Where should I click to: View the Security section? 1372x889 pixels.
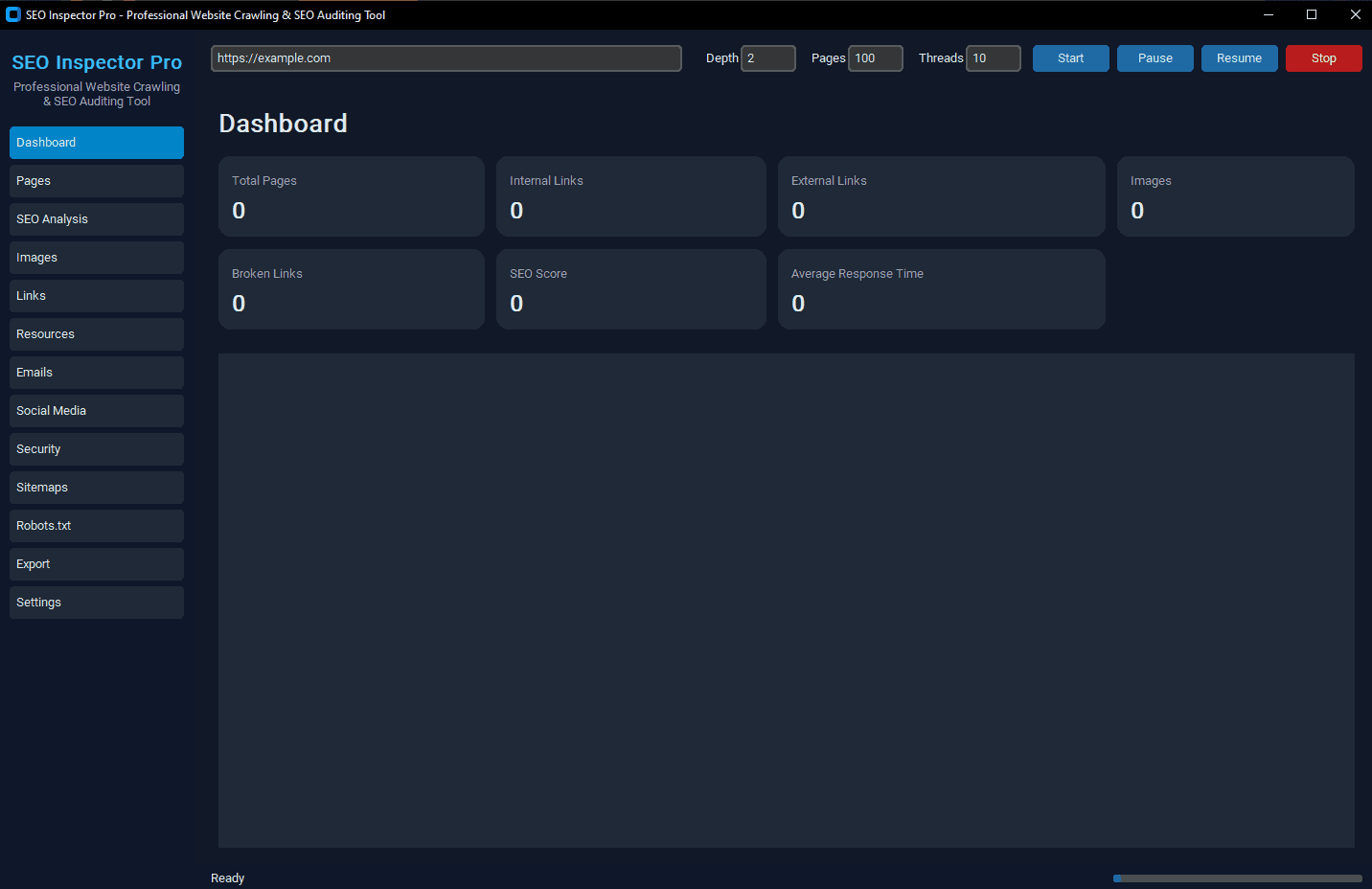click(97, 449)
